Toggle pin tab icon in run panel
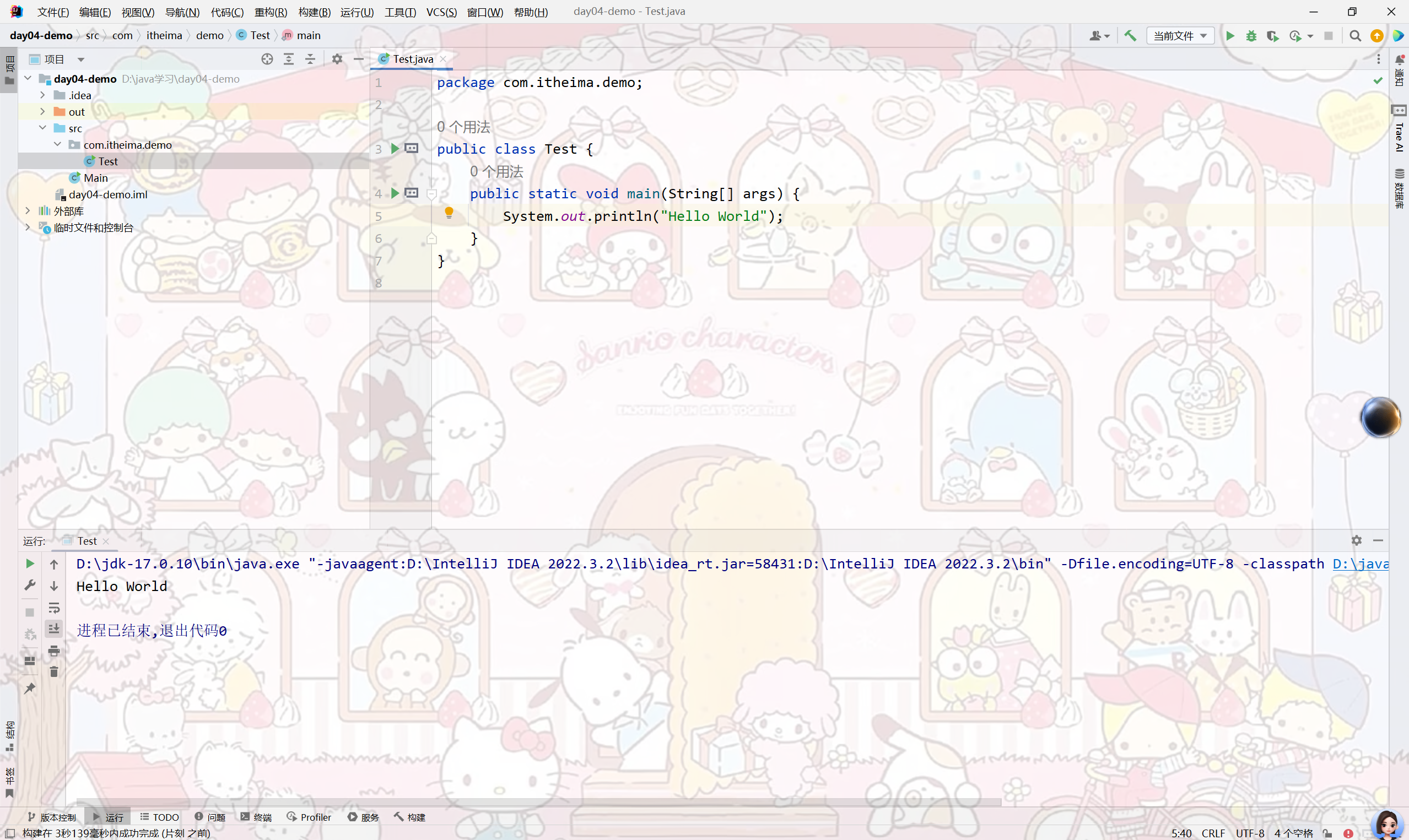The image size is (1409, 840). click(x=30, y=689)
